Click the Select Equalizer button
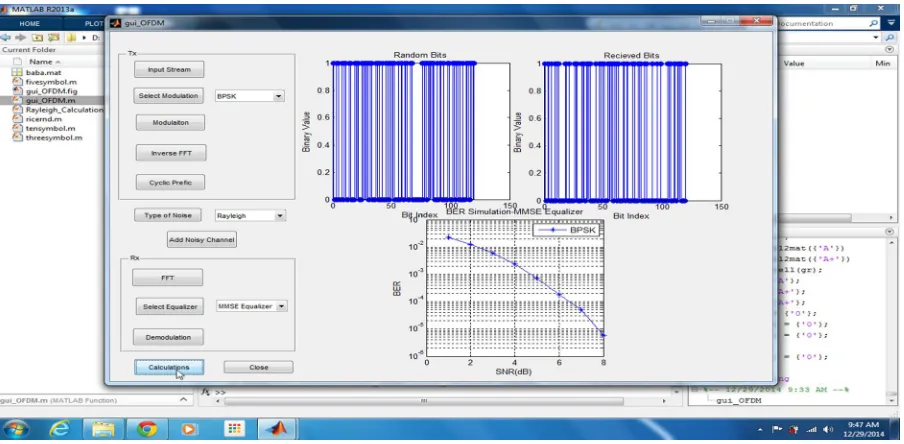This screenshot has width=904, height=444. 170,306
